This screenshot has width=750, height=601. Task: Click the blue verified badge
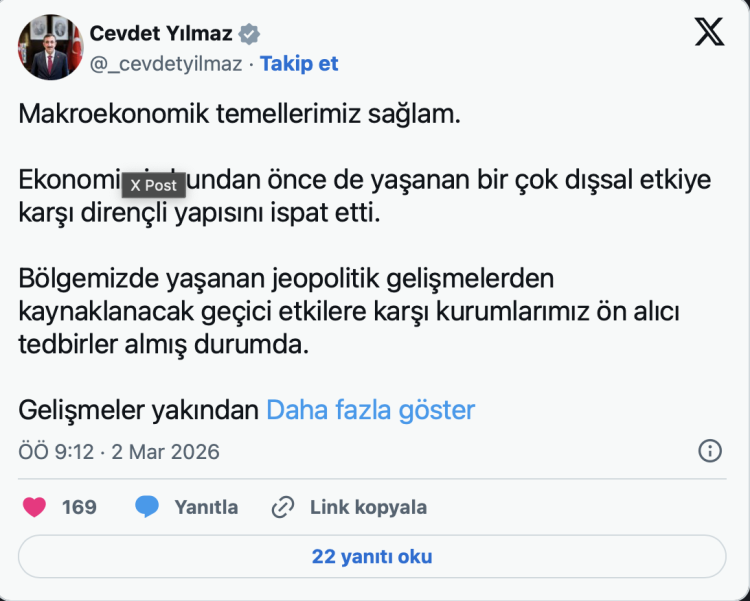tap(250, 34)
